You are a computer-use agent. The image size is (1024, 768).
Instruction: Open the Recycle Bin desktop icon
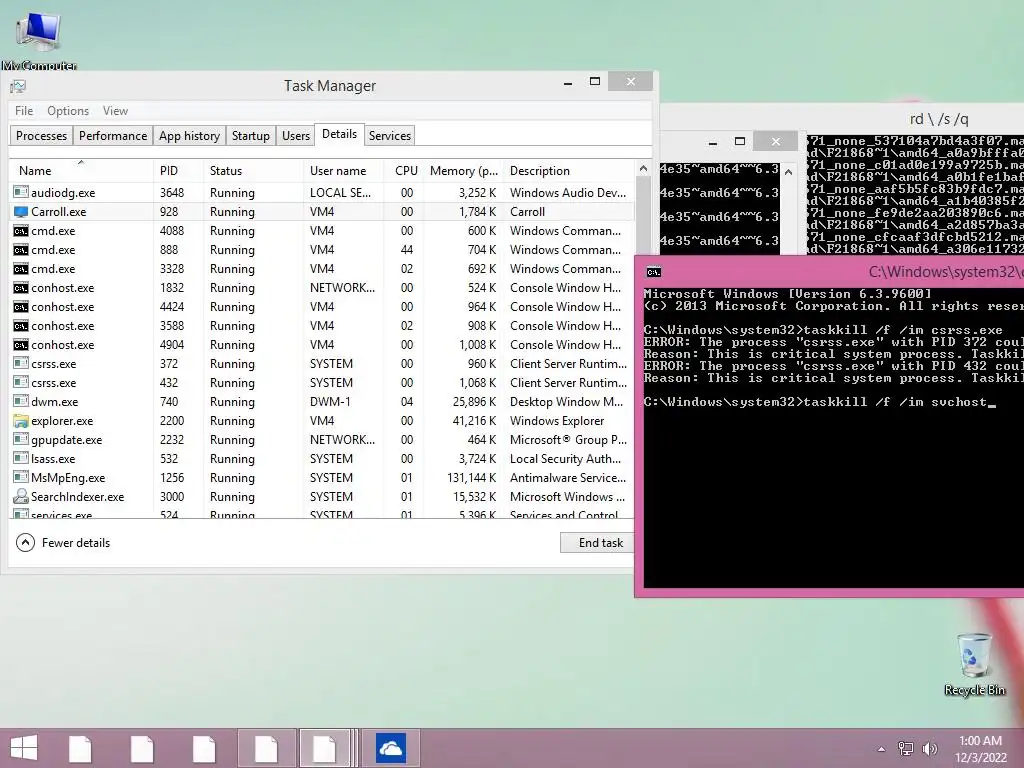pos(974,664)
